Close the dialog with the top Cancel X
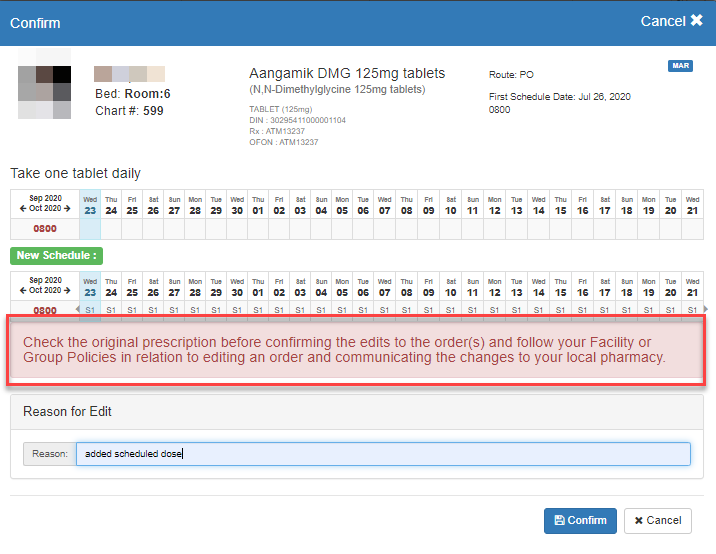716x554 pixels. coord(671,21)
